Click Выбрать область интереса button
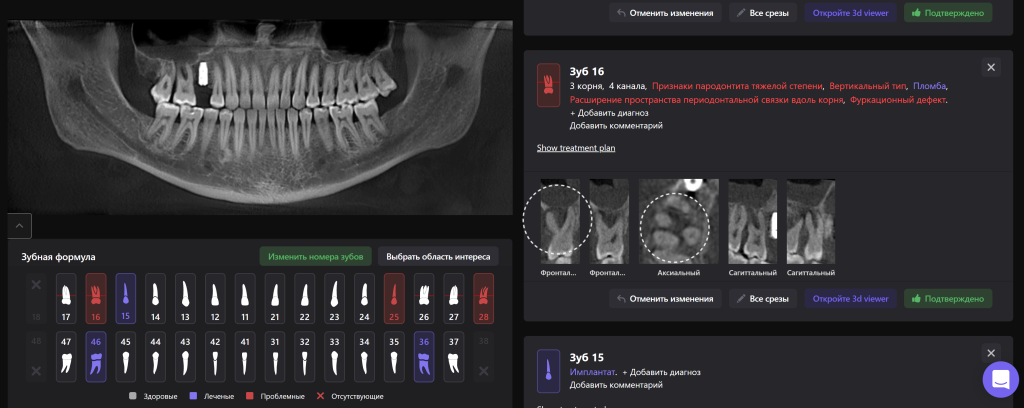Image resolution: width=1024 pixels, height=408 pixels. (x=437, y=256)
